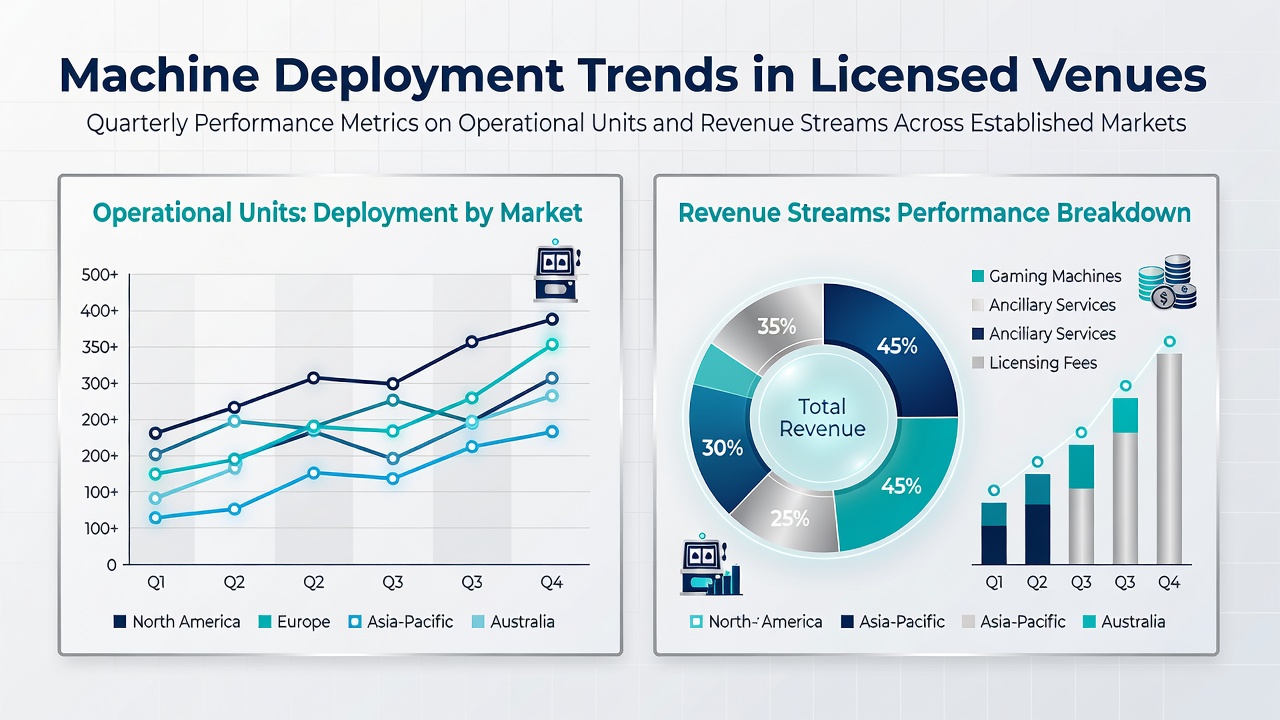This screenshot has width=1280, height=720.
Task: Click the 'Q1' label under the line chart
Action: tap(156, 582)
